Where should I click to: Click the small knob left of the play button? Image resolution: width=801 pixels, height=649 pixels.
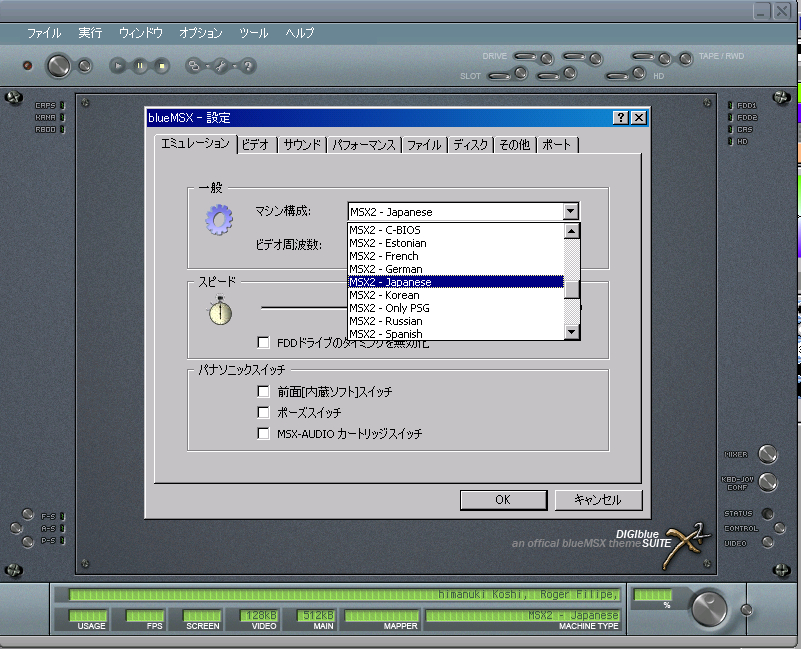[85, 66]
